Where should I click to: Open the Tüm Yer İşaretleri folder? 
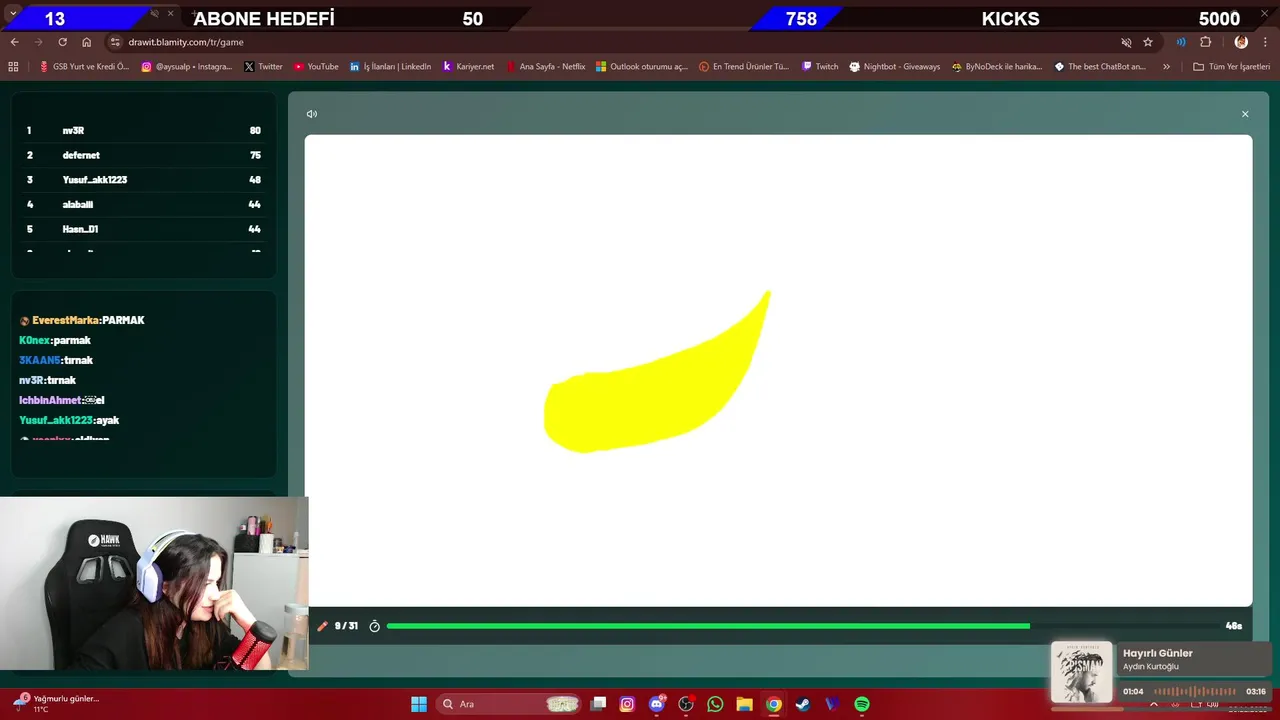[1231, 67]
